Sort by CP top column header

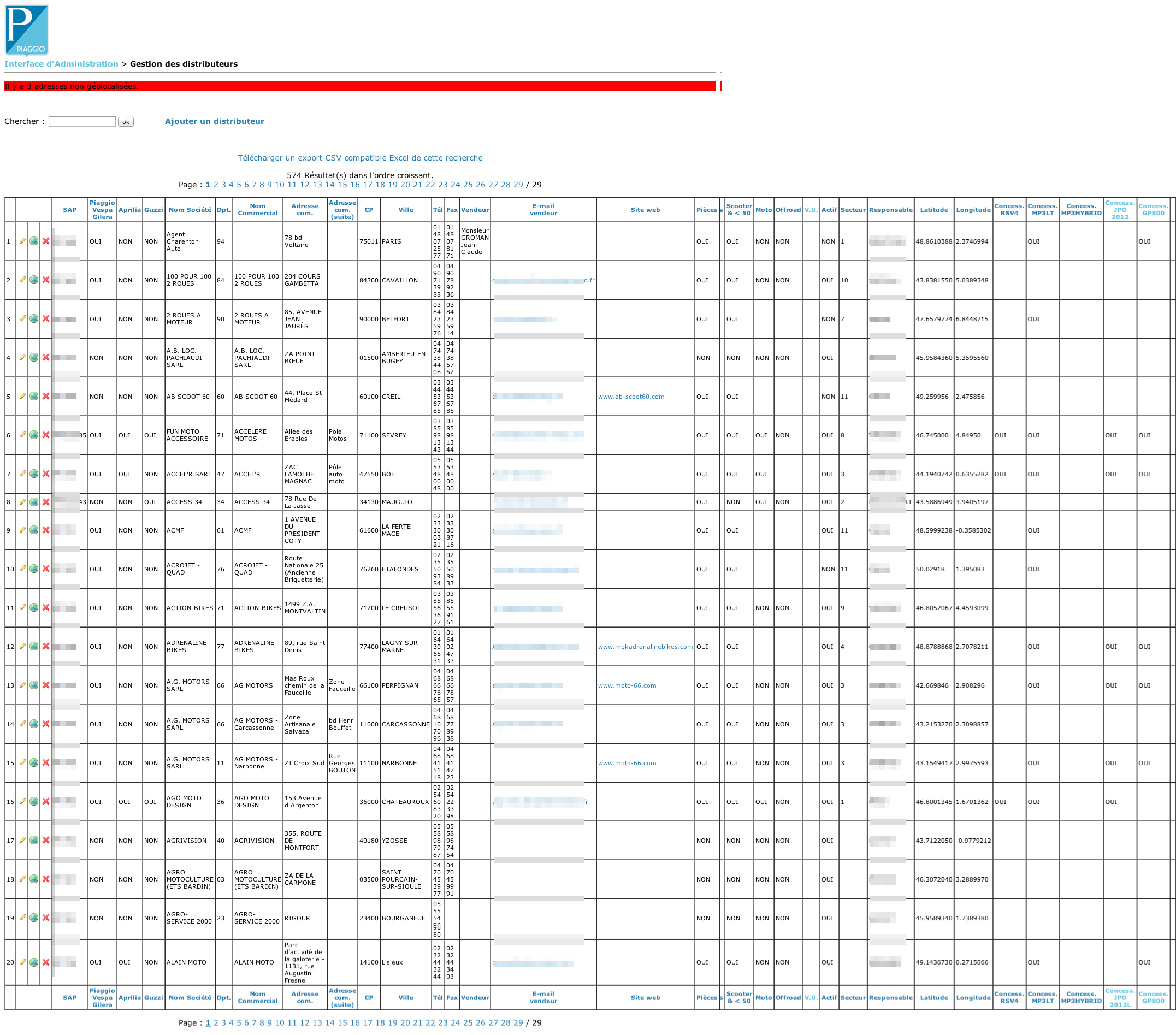click(369, 210)
